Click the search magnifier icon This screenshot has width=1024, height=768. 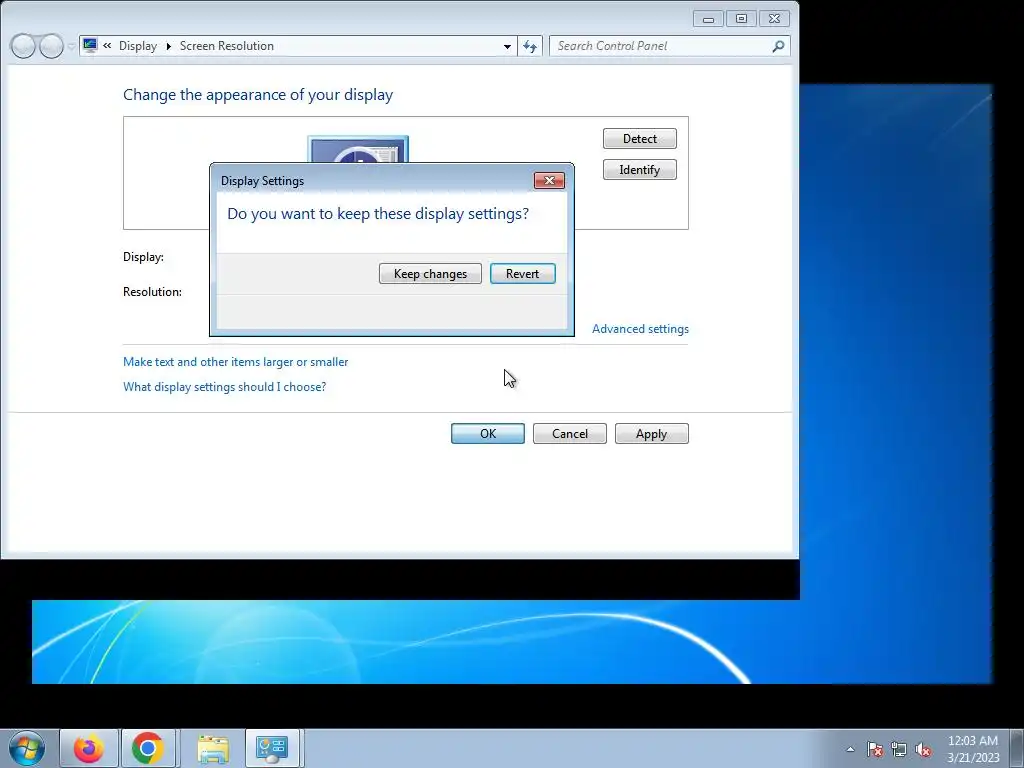coord(778,46)
